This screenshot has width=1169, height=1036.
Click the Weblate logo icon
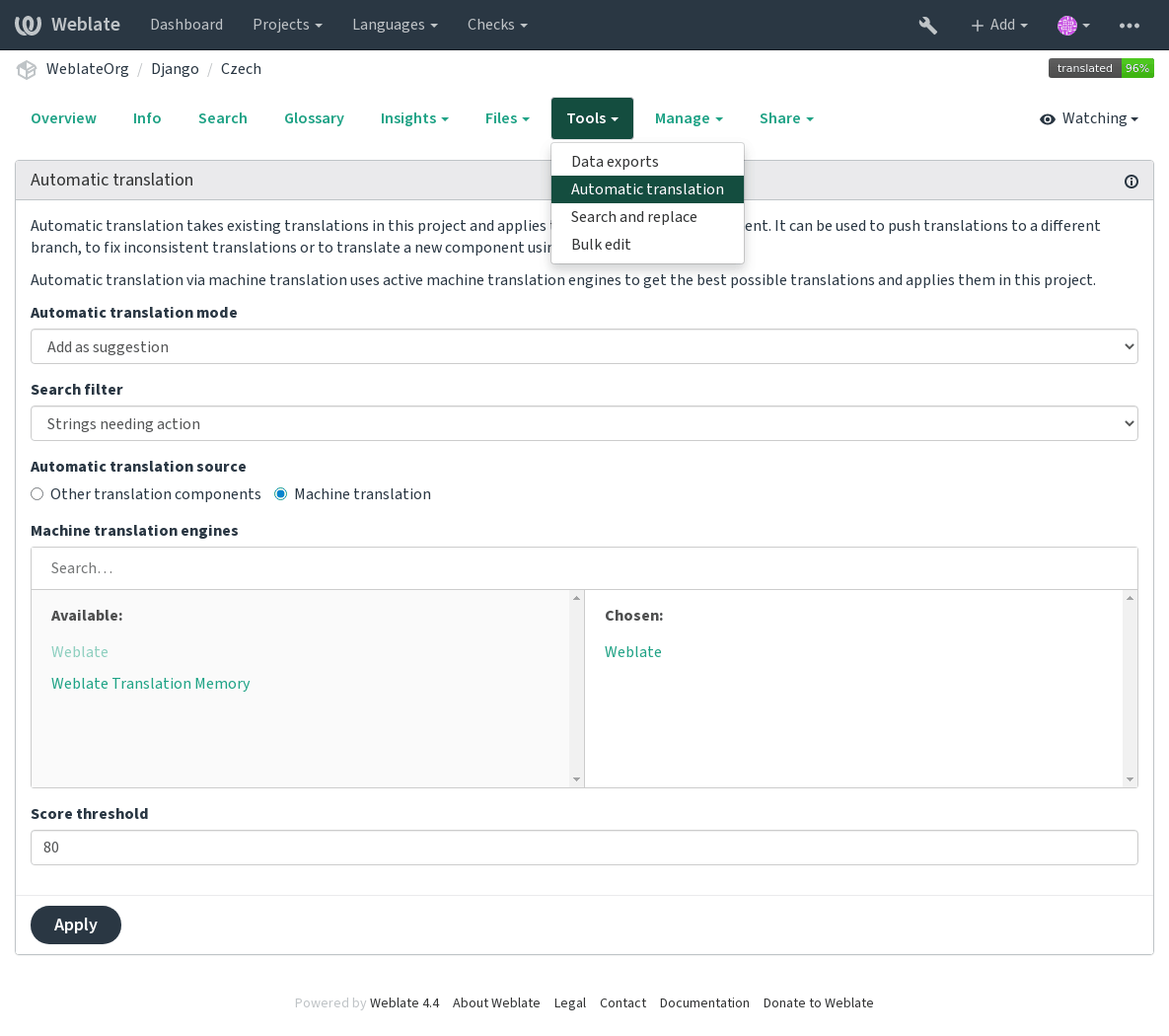pos(29,25)
